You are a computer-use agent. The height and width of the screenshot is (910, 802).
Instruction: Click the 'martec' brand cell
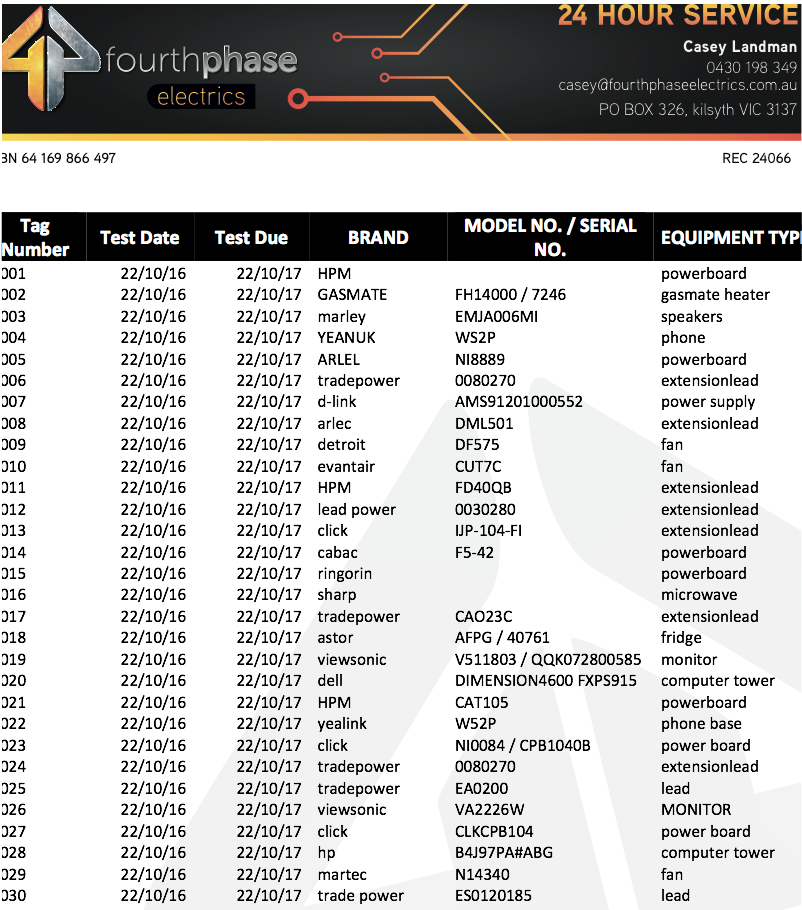click(x=342, y=874)
